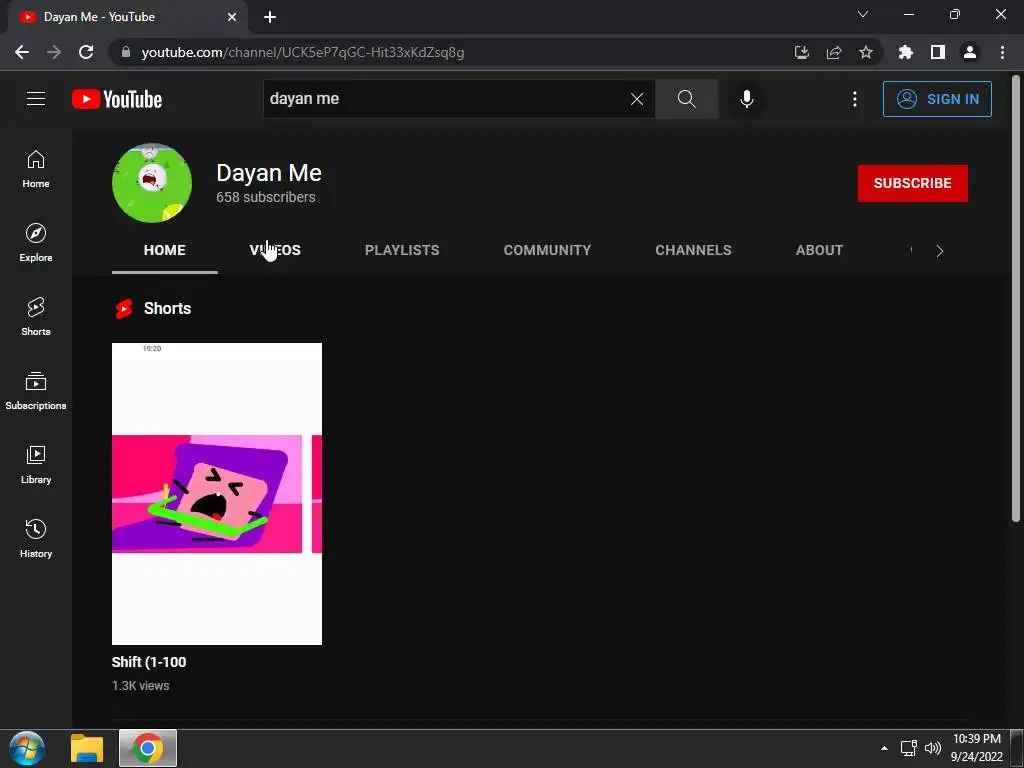Open the Shift short thumbnail

click(217, 494)
